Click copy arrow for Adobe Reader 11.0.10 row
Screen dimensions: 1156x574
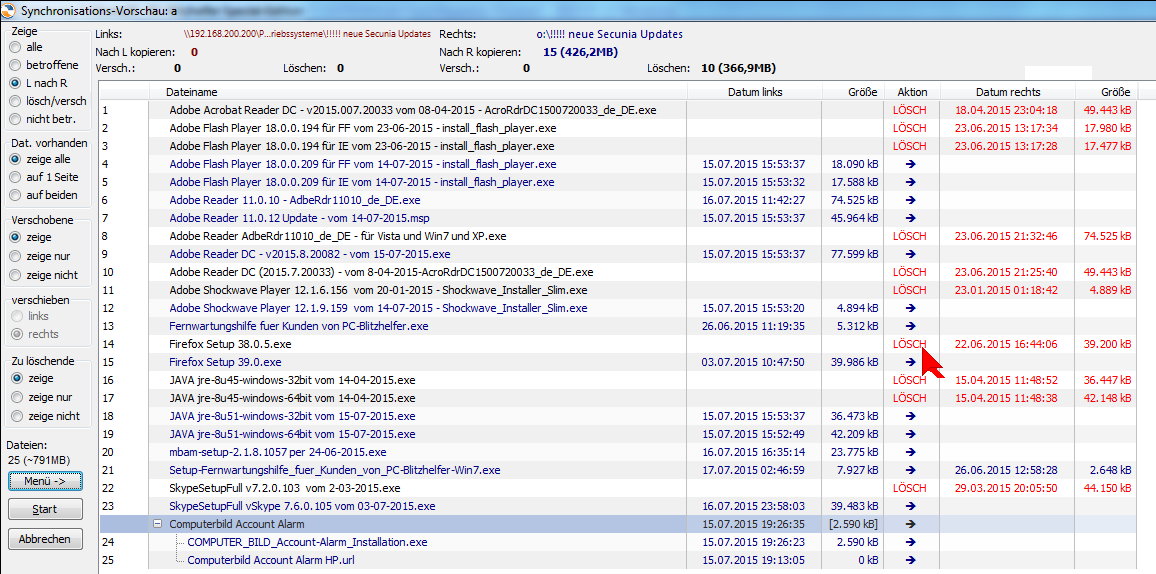click(910, 200)
